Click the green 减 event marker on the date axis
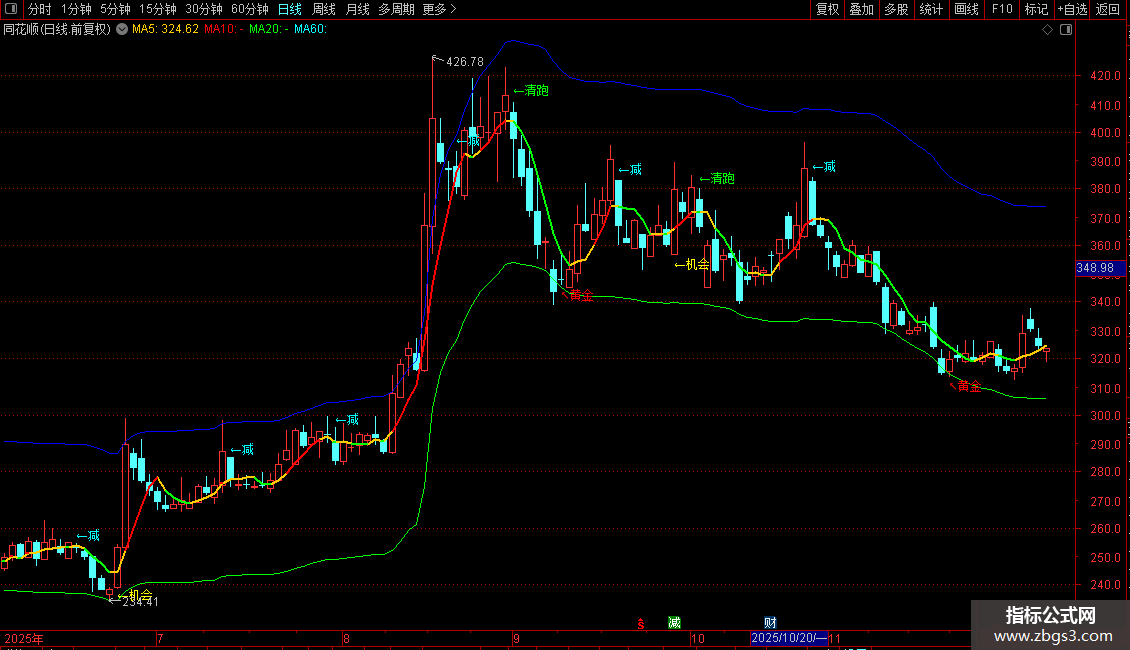Screen dimensions: 1130x650 pos(675,623)
